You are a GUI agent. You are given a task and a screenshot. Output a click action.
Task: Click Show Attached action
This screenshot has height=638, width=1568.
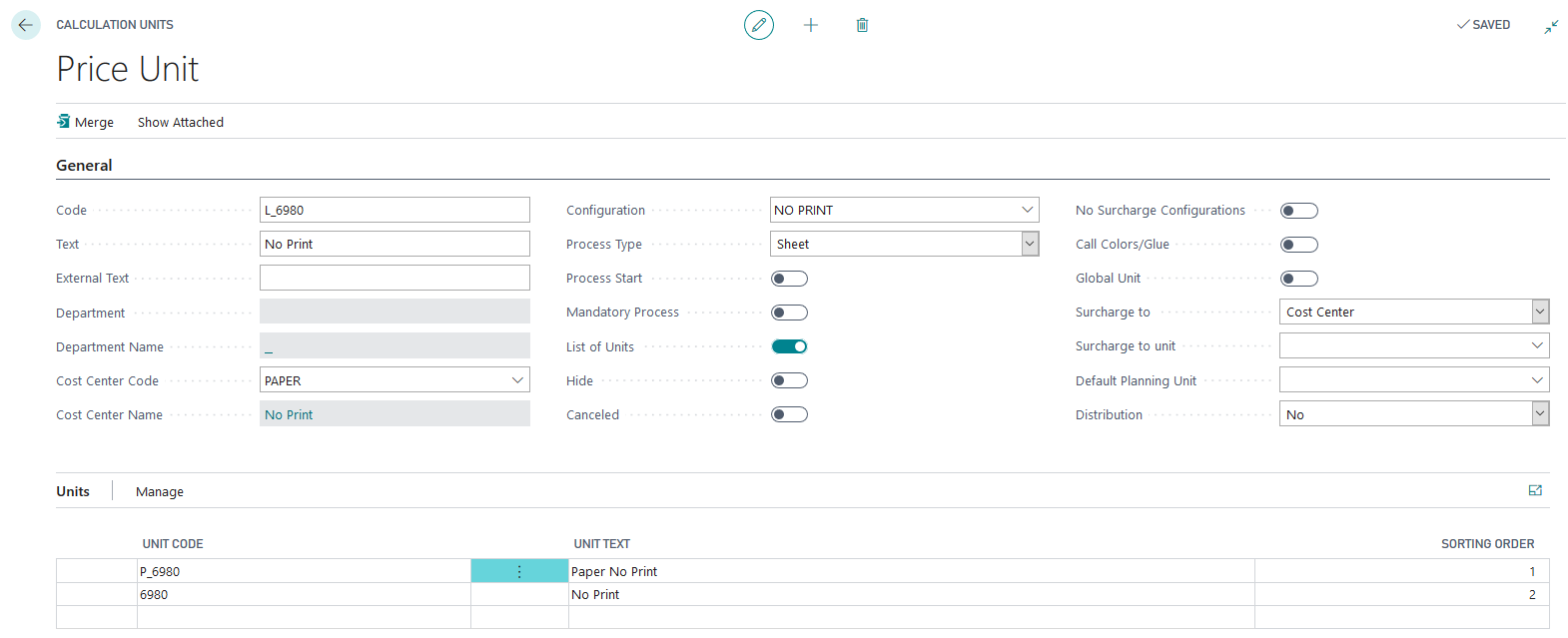[x=181, y=122]
